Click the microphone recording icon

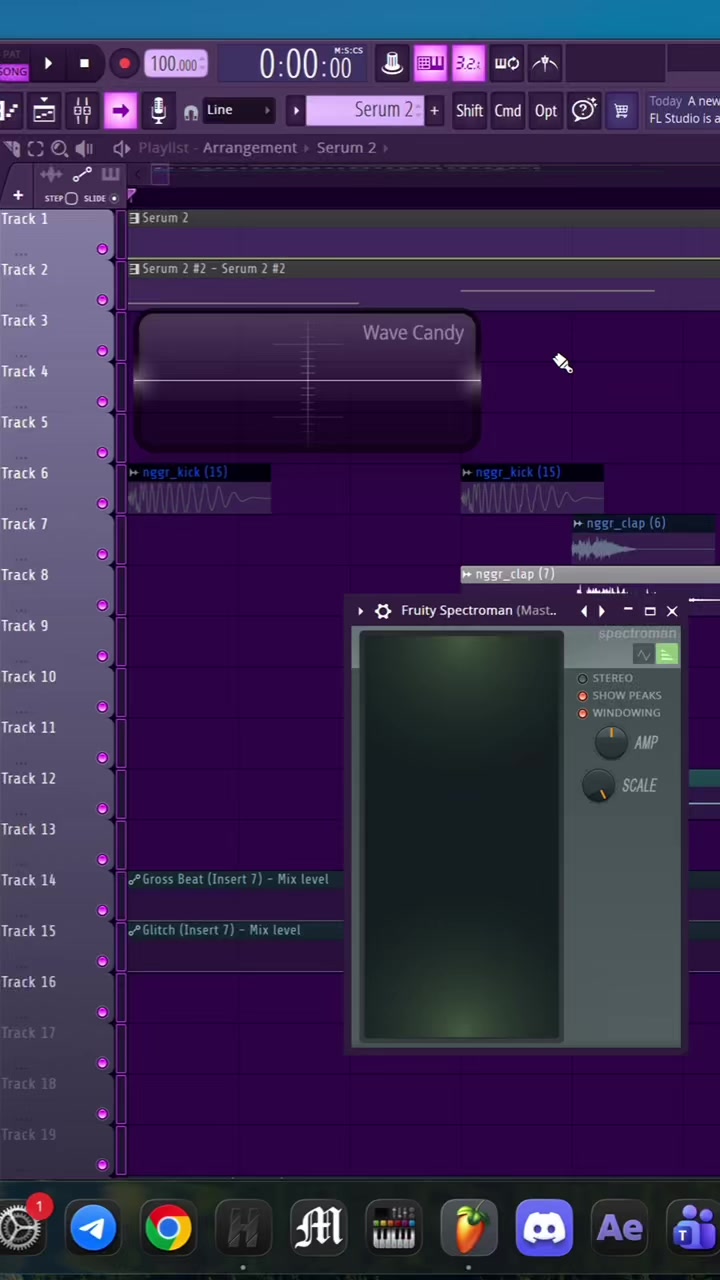click(x=158, y=111)
